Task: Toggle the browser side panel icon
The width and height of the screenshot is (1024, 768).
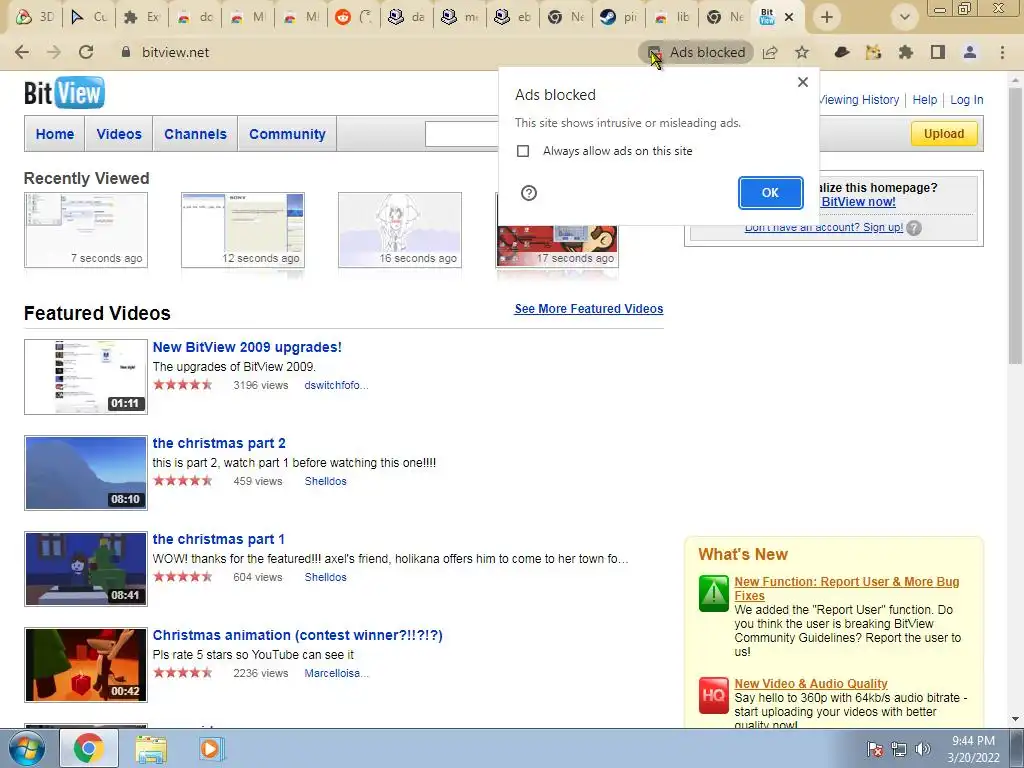Action: click(938, 52)
